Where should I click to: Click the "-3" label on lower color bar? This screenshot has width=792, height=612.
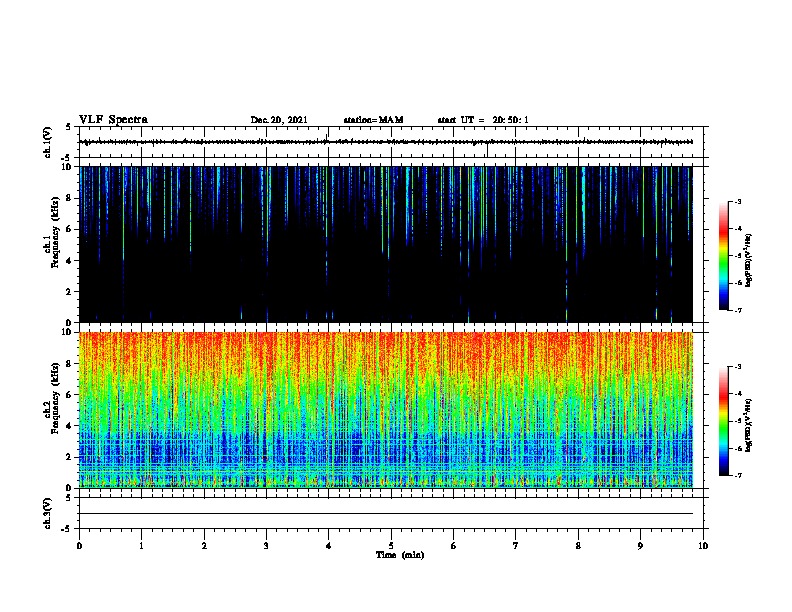(737, 367)
